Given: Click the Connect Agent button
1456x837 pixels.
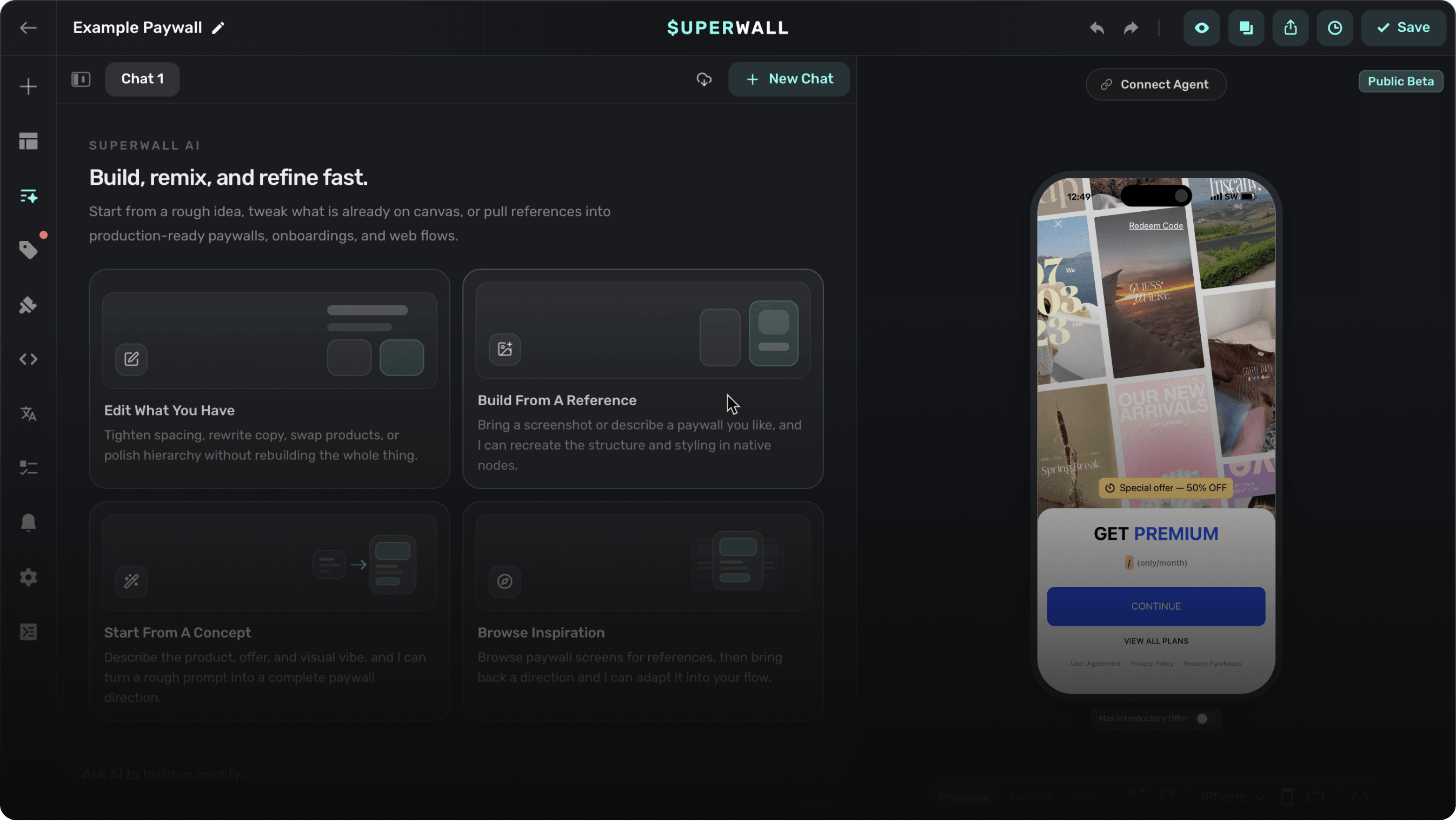Looking at the screenshot, I should click(1155, 84).
